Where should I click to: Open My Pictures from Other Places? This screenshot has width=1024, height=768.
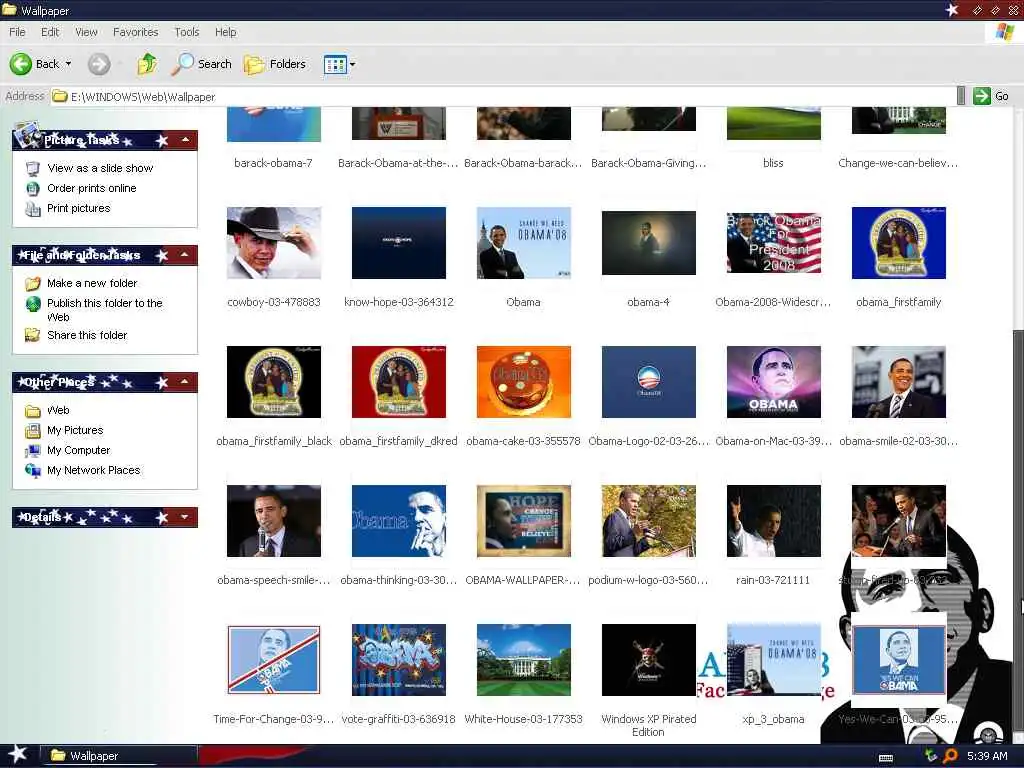tap(75, 430)
